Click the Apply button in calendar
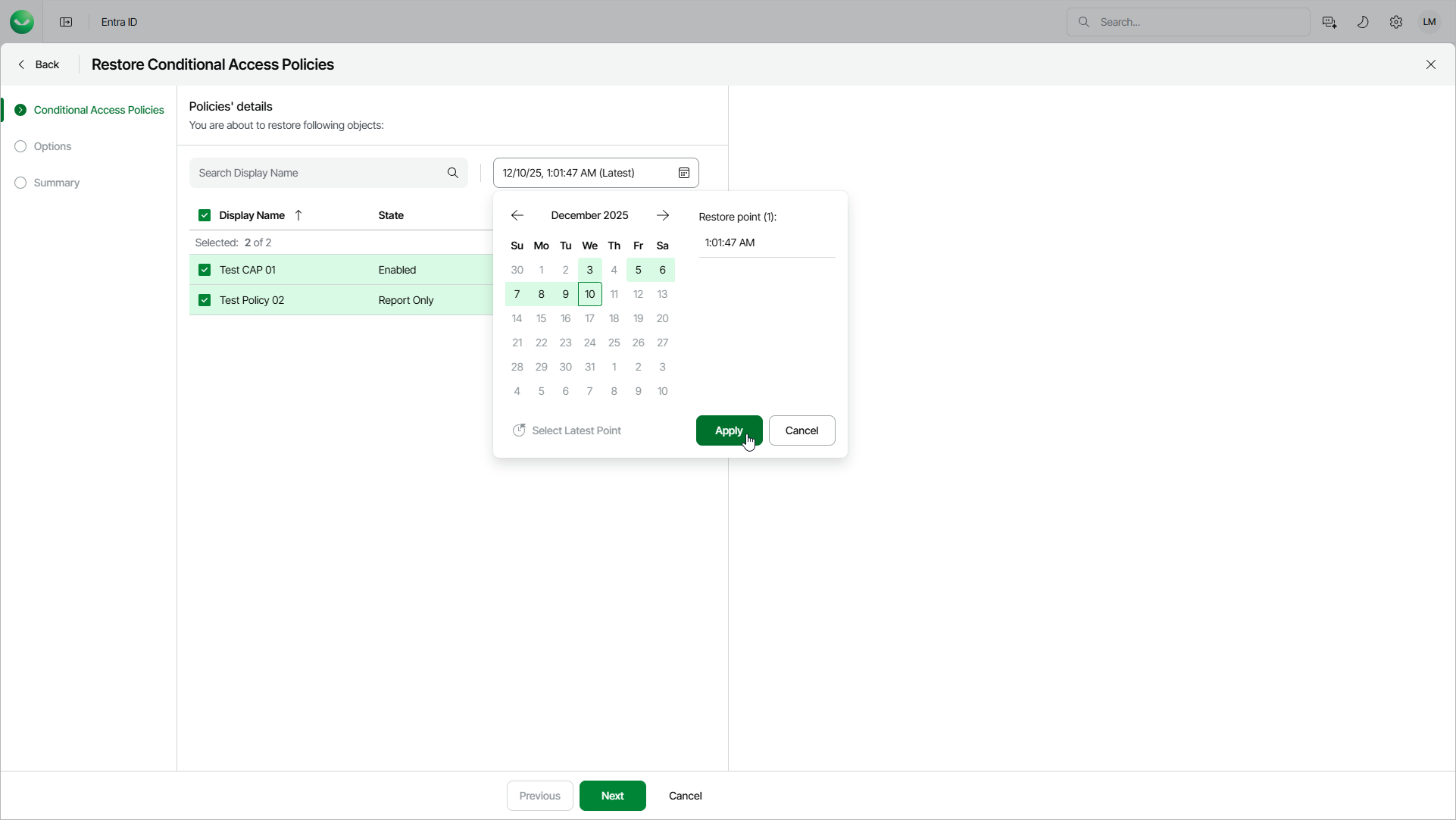 pyautogui.click(x=729, y=430)
